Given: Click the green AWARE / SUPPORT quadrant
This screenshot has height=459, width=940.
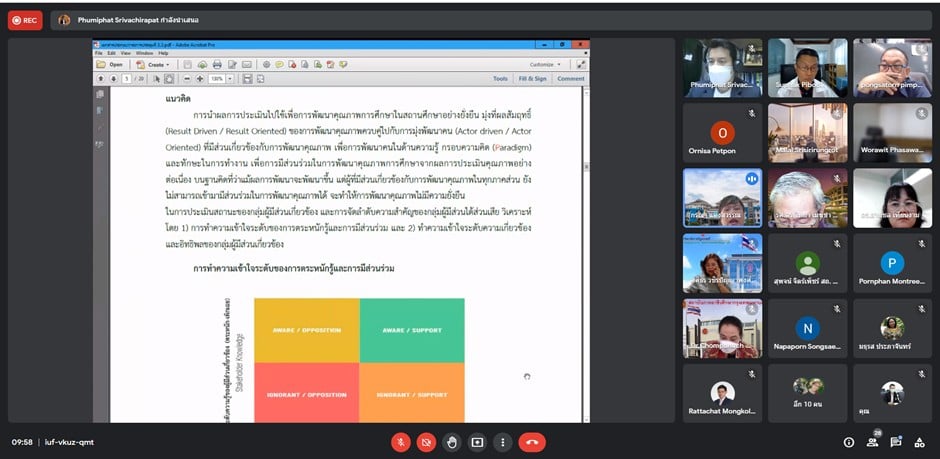Looking at the screenshot, I should pos(411,329).
